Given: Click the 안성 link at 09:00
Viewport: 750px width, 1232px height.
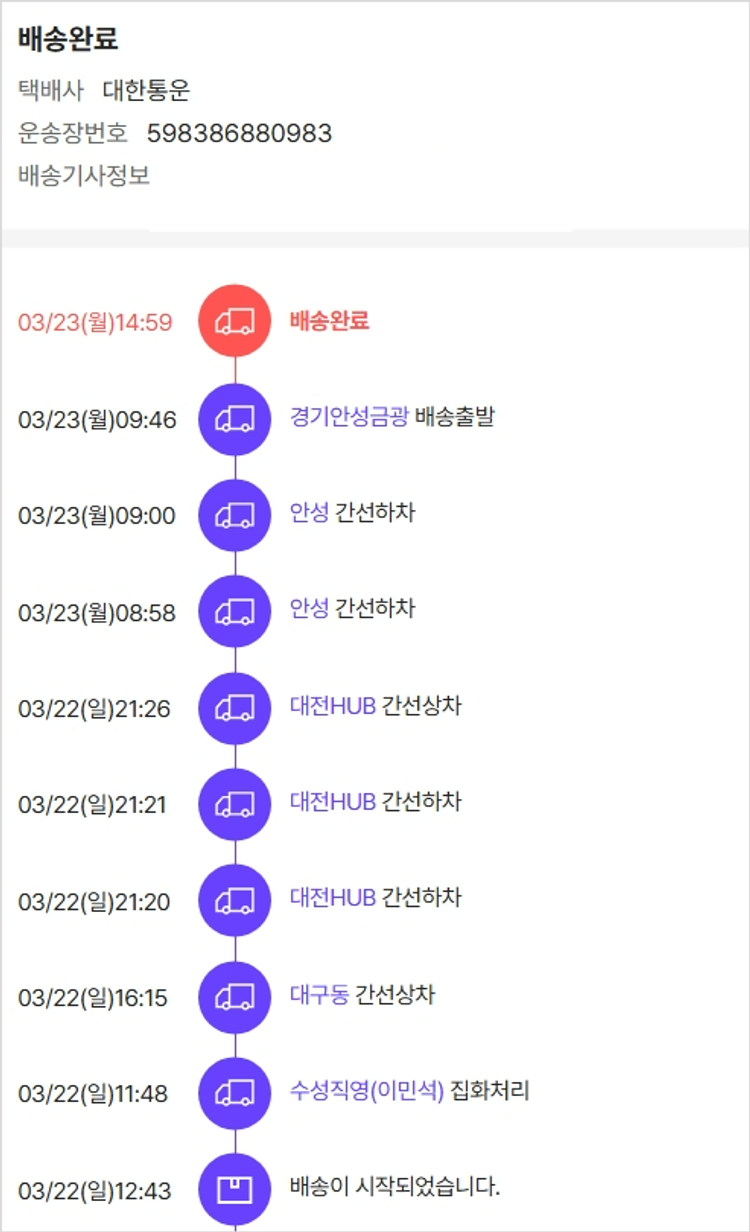Looking at the screenshot, I should pos(309,513).
